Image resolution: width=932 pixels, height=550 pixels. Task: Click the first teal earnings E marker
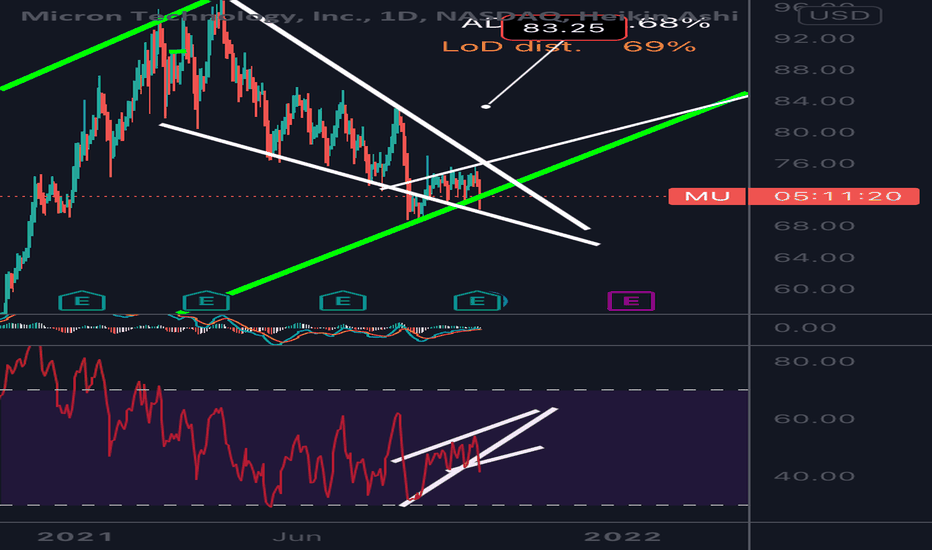tap(82, 301)
